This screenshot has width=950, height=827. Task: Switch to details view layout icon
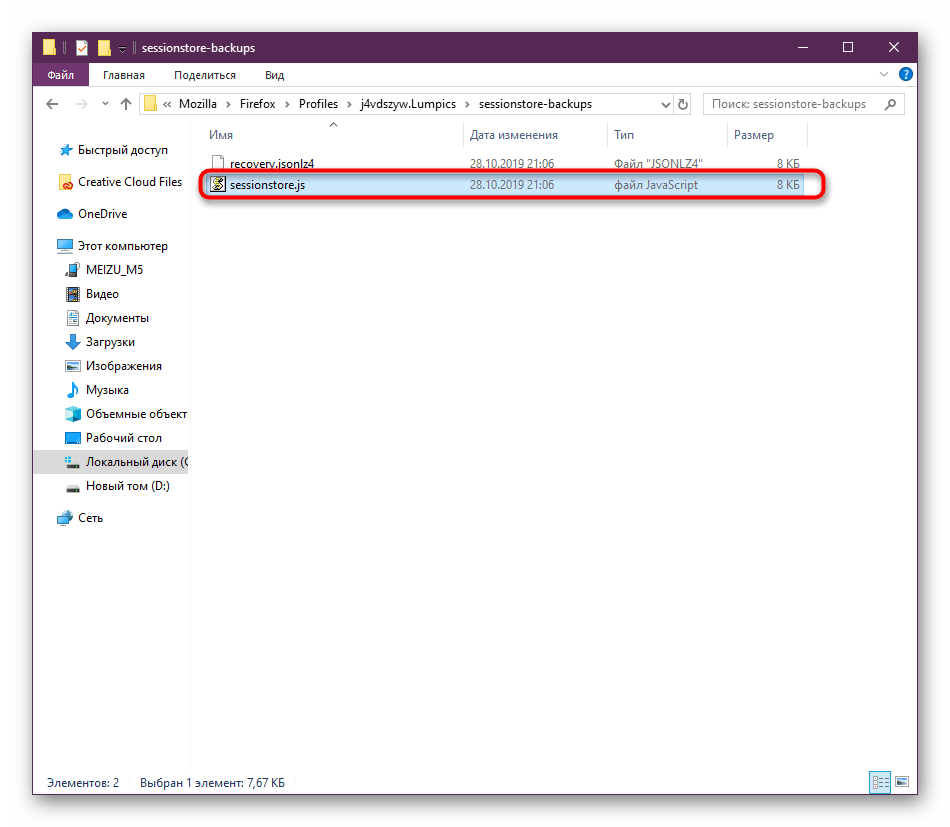[880, 782]
